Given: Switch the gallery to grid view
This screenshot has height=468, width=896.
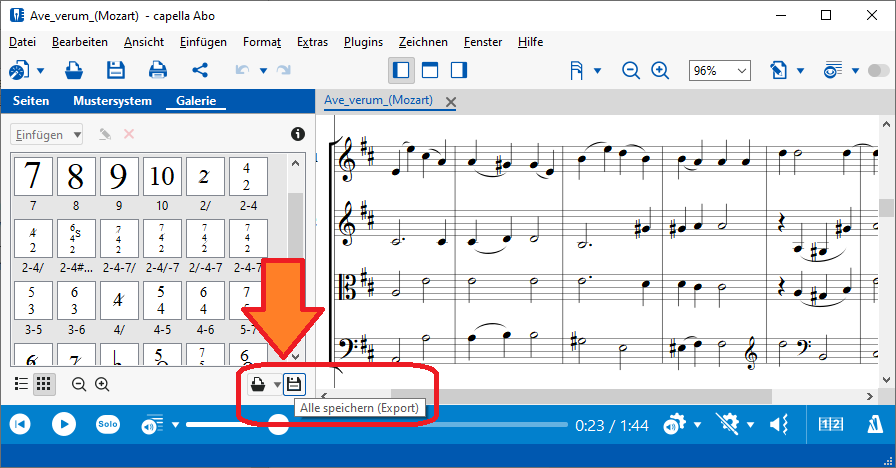Looking at the screenshot, I should [43, 383].
